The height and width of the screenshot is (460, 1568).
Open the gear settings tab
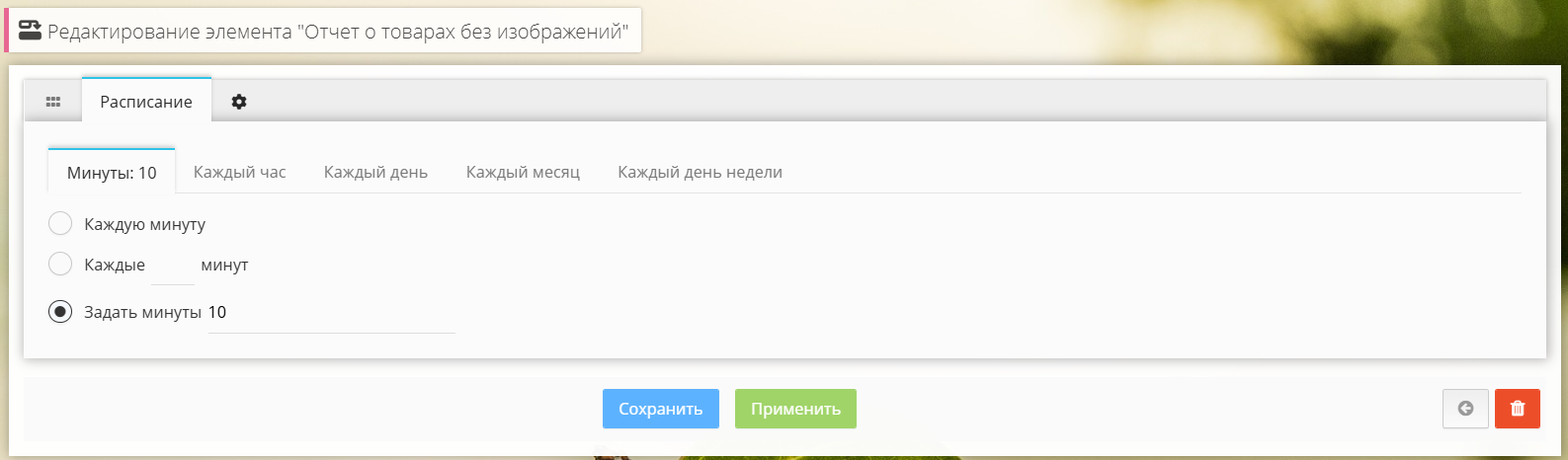click(239, 102)
